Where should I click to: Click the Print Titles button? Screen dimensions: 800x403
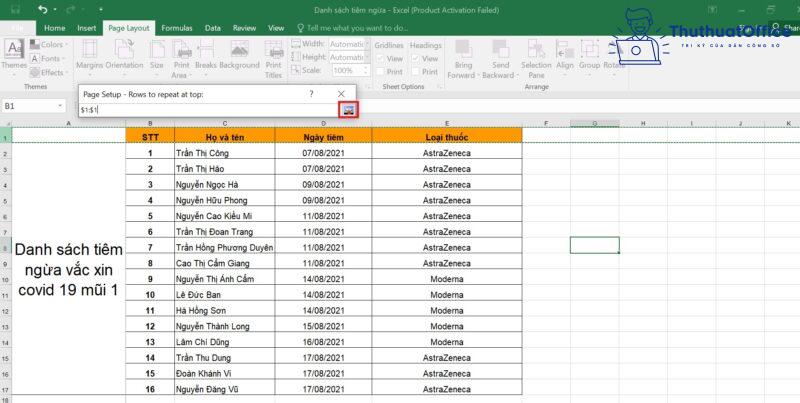[x=273, y=59]
